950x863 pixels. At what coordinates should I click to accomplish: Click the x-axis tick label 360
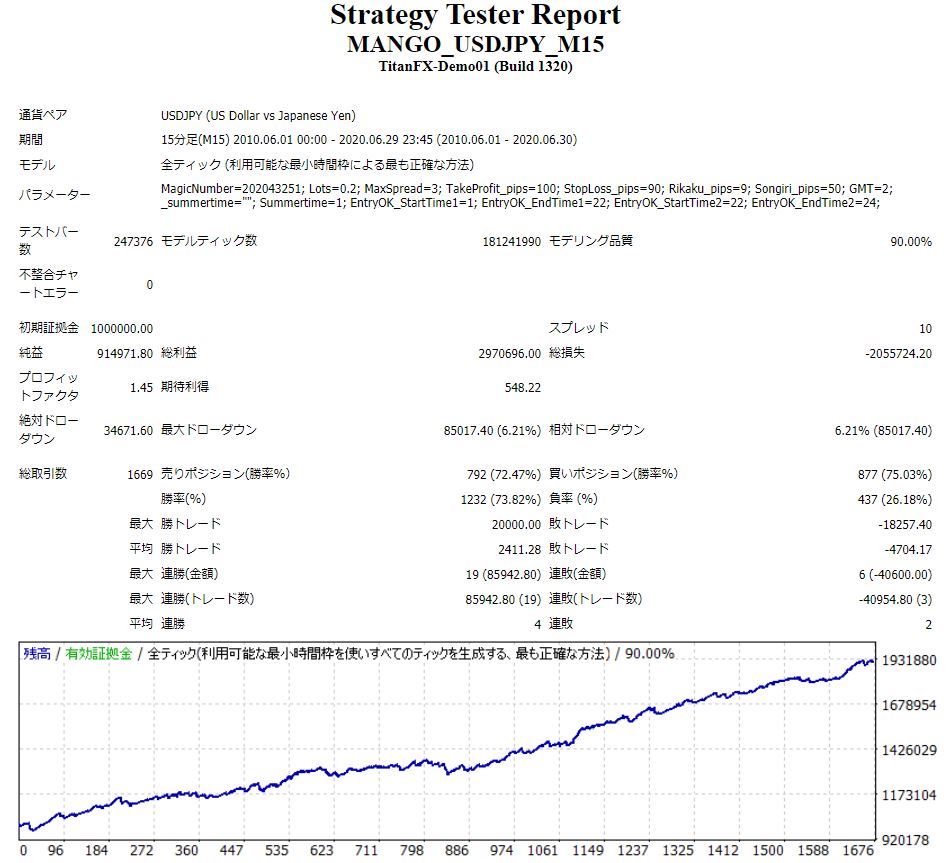[x=186, y=851]
